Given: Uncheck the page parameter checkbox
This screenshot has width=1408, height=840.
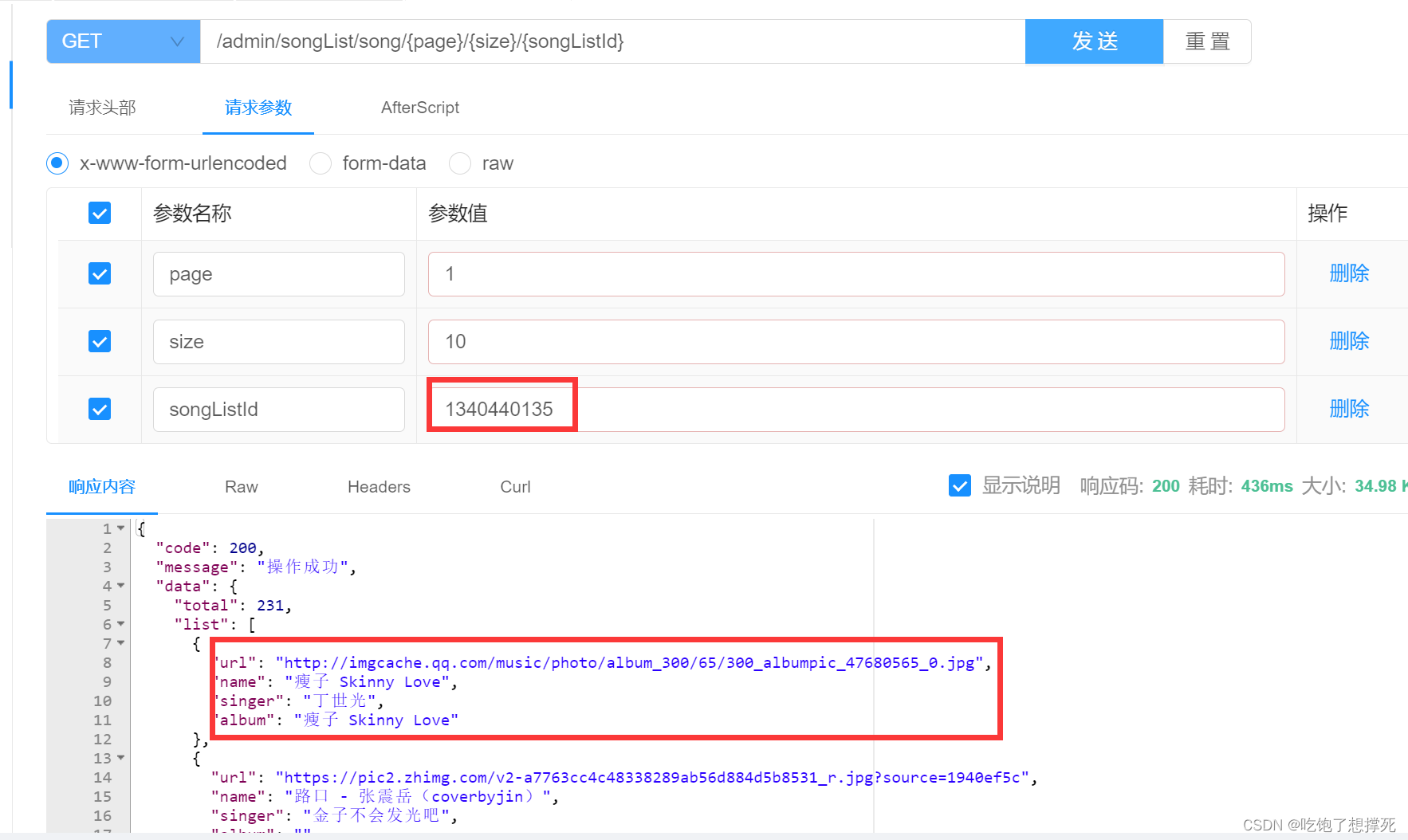Looking at the screenshot, I should [100, 273].
